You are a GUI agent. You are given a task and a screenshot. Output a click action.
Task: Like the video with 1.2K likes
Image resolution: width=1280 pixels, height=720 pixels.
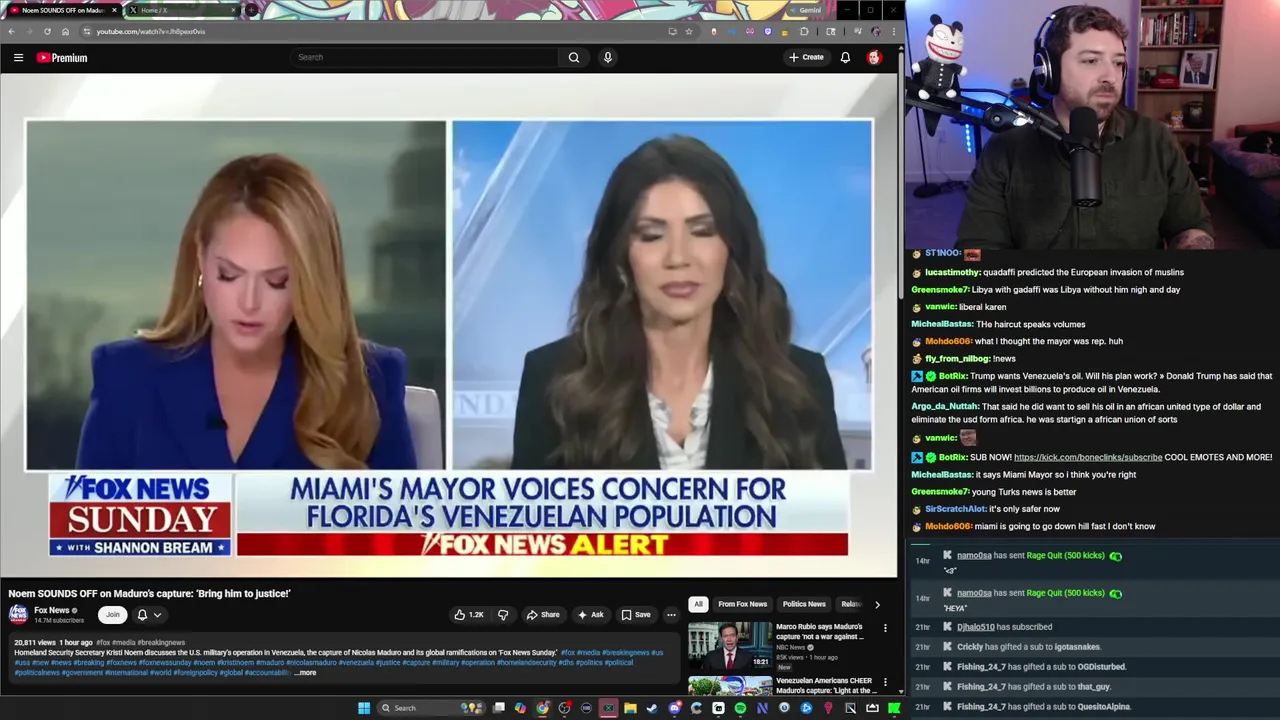point(469,615)
